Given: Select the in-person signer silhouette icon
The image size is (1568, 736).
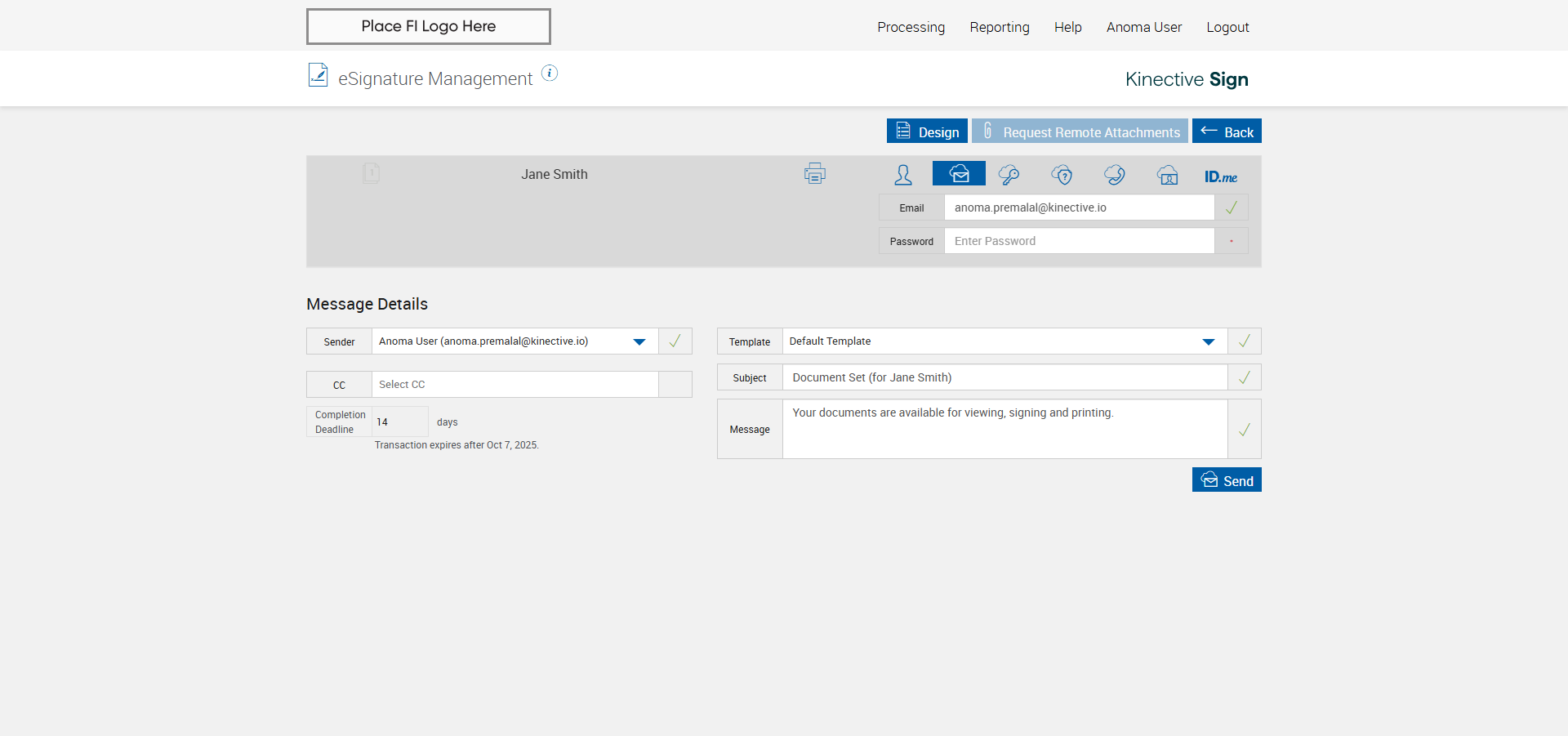Looking at the screenshot, I should tap(903, 175).
